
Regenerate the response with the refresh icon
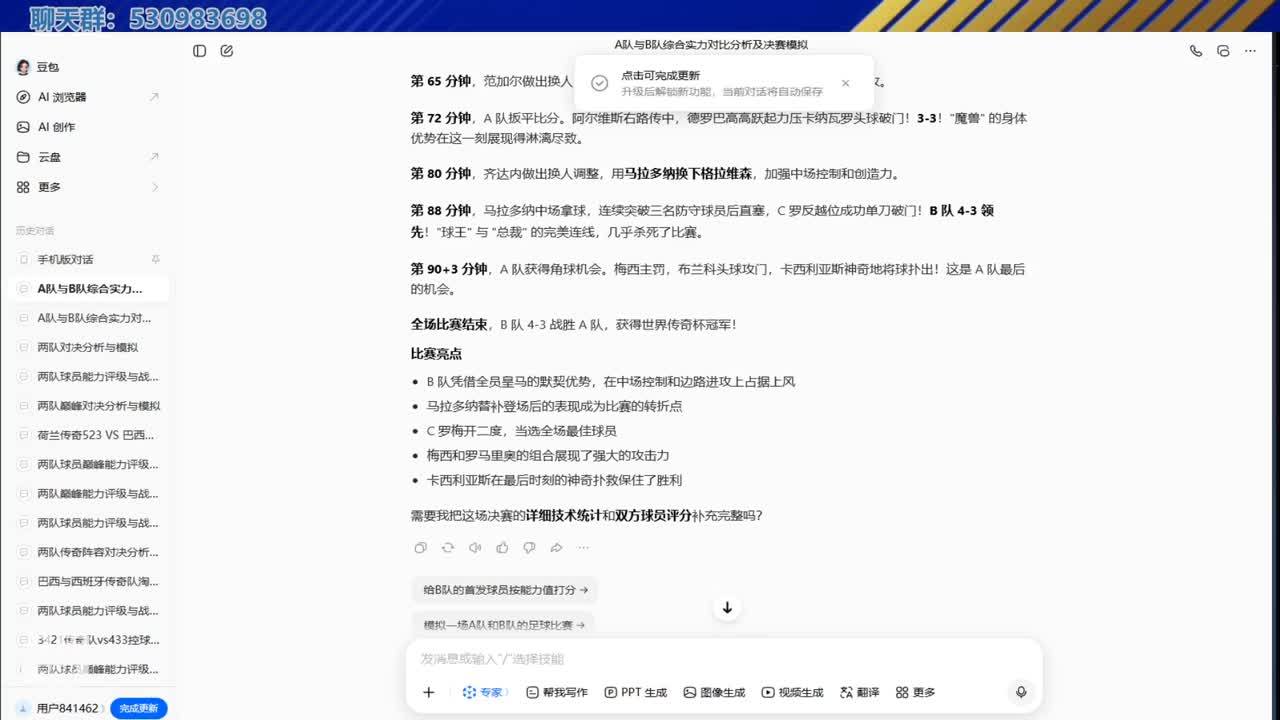[x=447, y=548]
